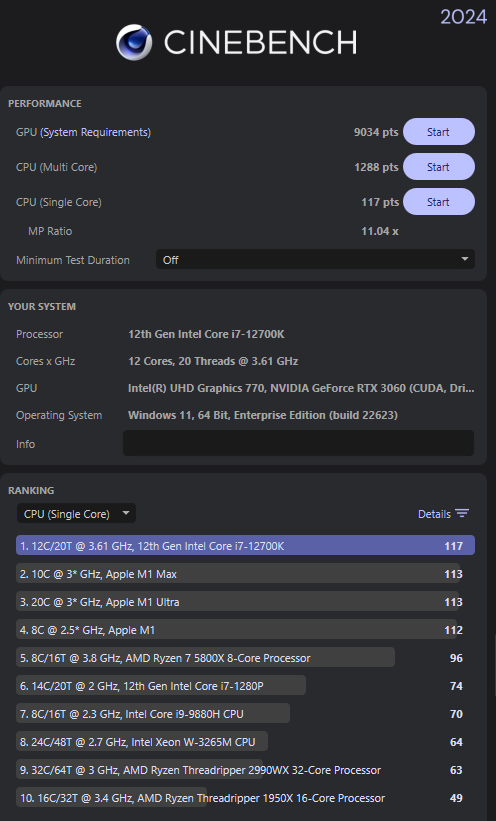Click the GPU value Intel(R) UHD Graphics 770
Viewport: 496px width, 821px height.
[x=301, y=388]
